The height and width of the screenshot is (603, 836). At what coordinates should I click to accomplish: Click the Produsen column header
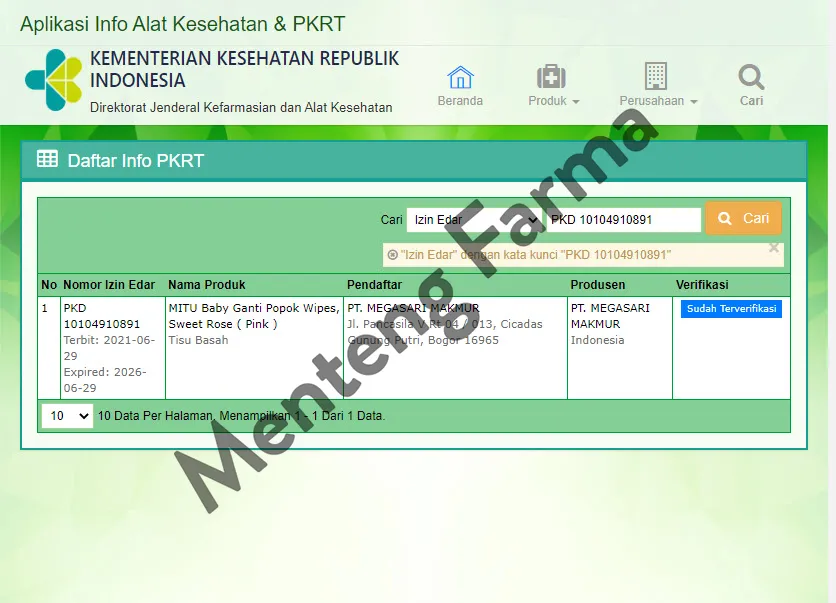[598, 285]
